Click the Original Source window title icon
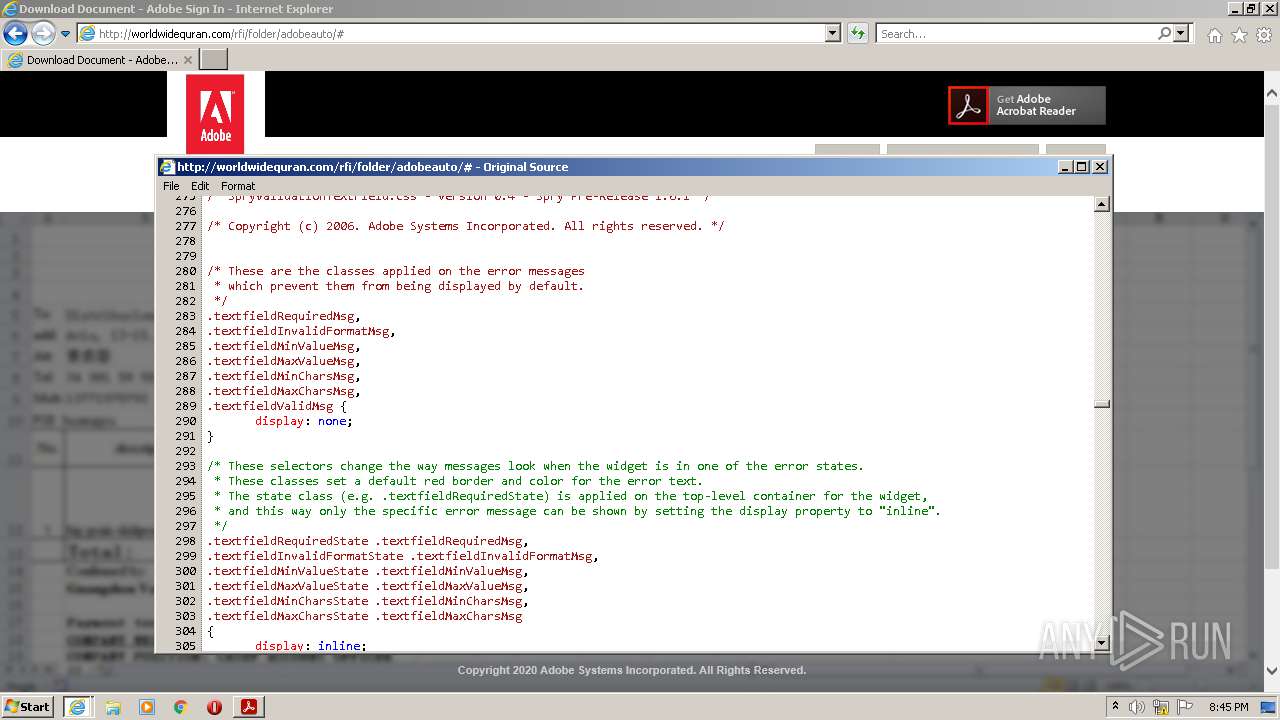1280x720 pixels. click(x=167, y=167)
